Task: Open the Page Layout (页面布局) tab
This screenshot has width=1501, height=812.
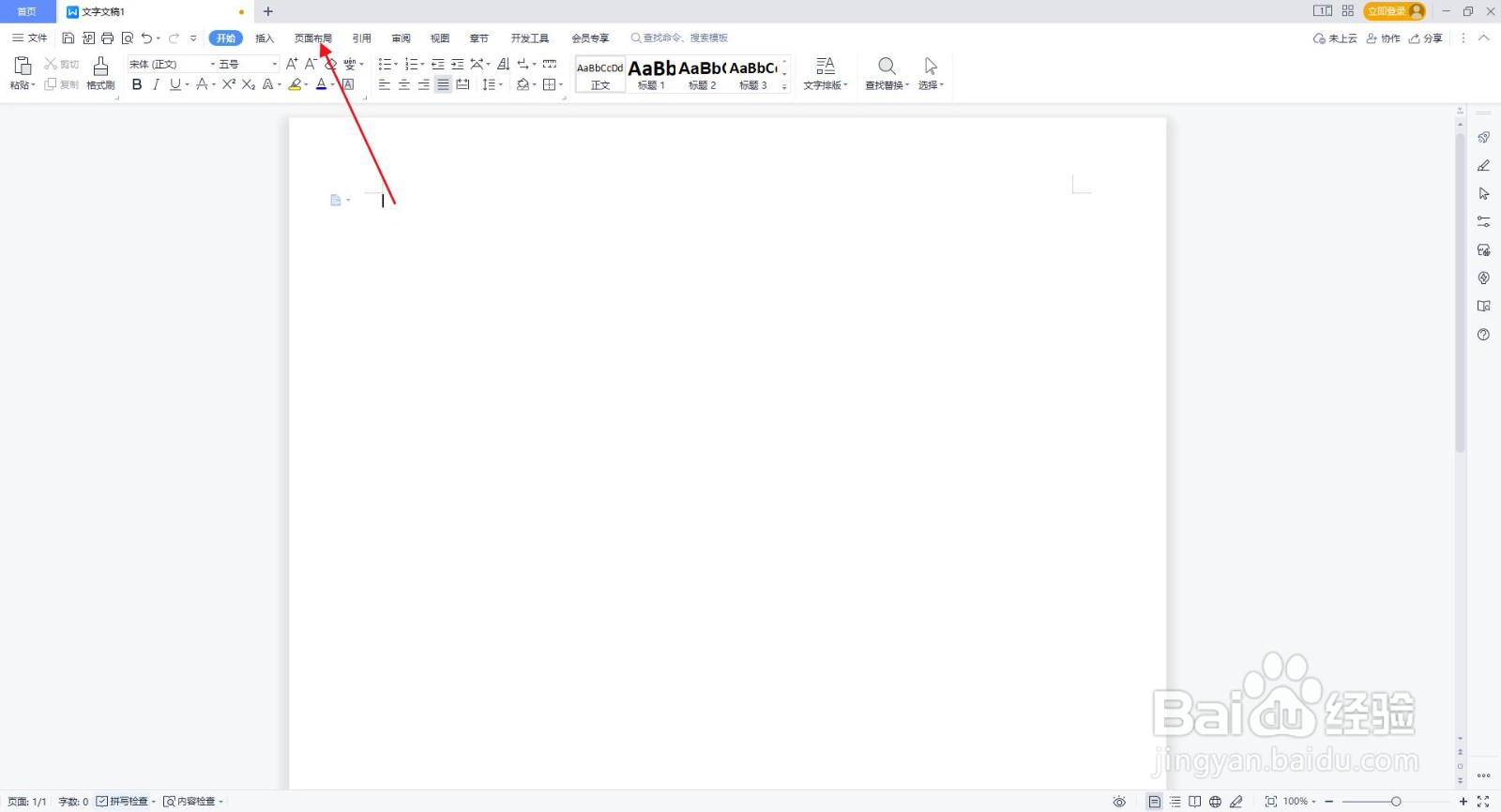Action: pos(313,38)
